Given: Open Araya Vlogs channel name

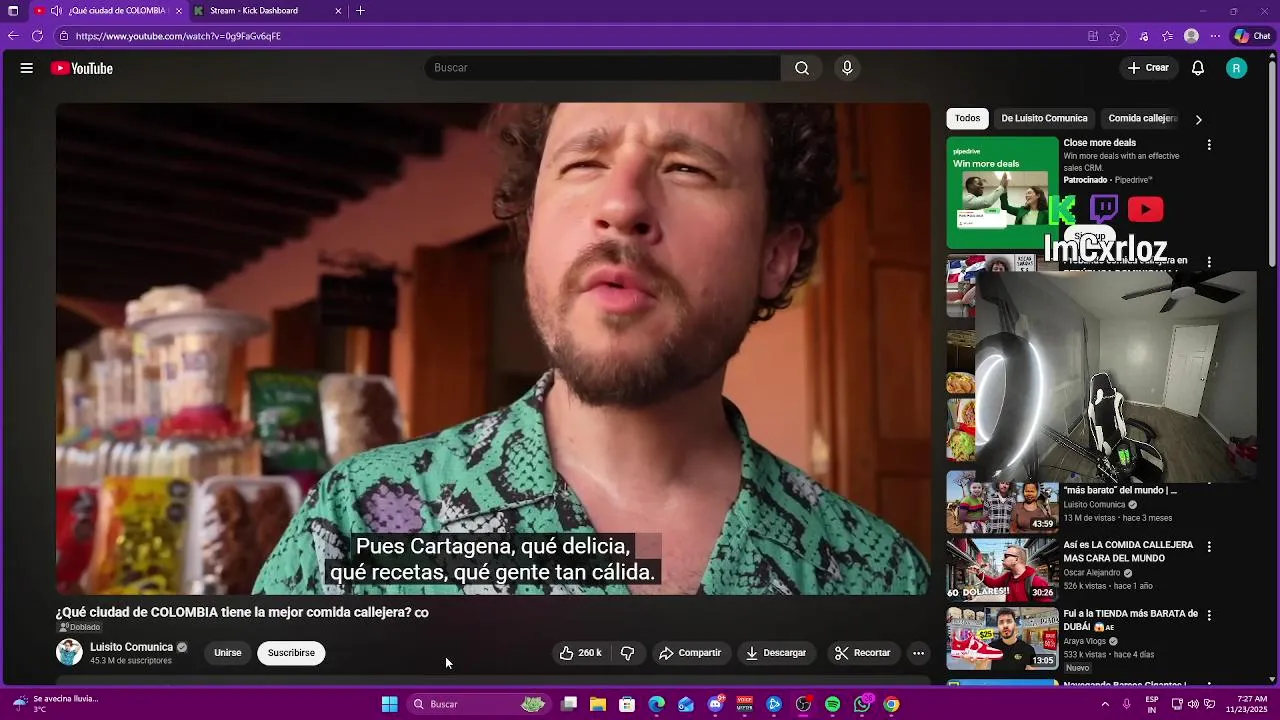Looking at the screenshot, I should pyautogui.click(x=1087, y=641).
